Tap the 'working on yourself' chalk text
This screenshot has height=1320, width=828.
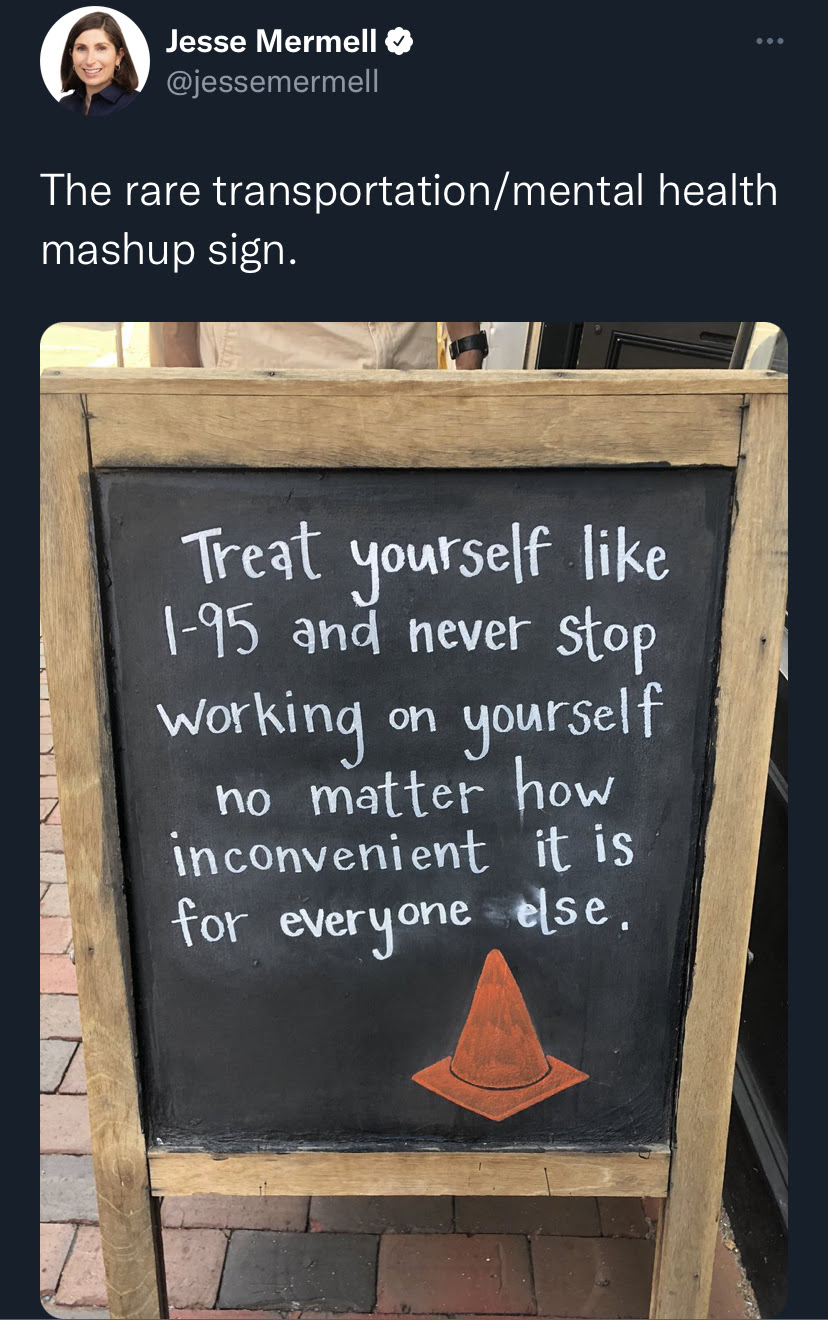tap(410, 713)
